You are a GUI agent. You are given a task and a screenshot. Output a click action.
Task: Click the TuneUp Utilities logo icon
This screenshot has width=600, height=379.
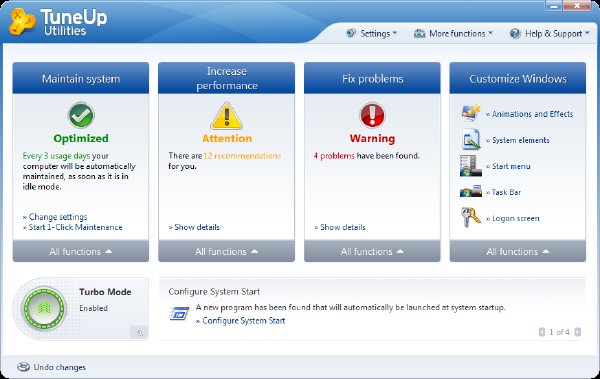pos(22,21)
